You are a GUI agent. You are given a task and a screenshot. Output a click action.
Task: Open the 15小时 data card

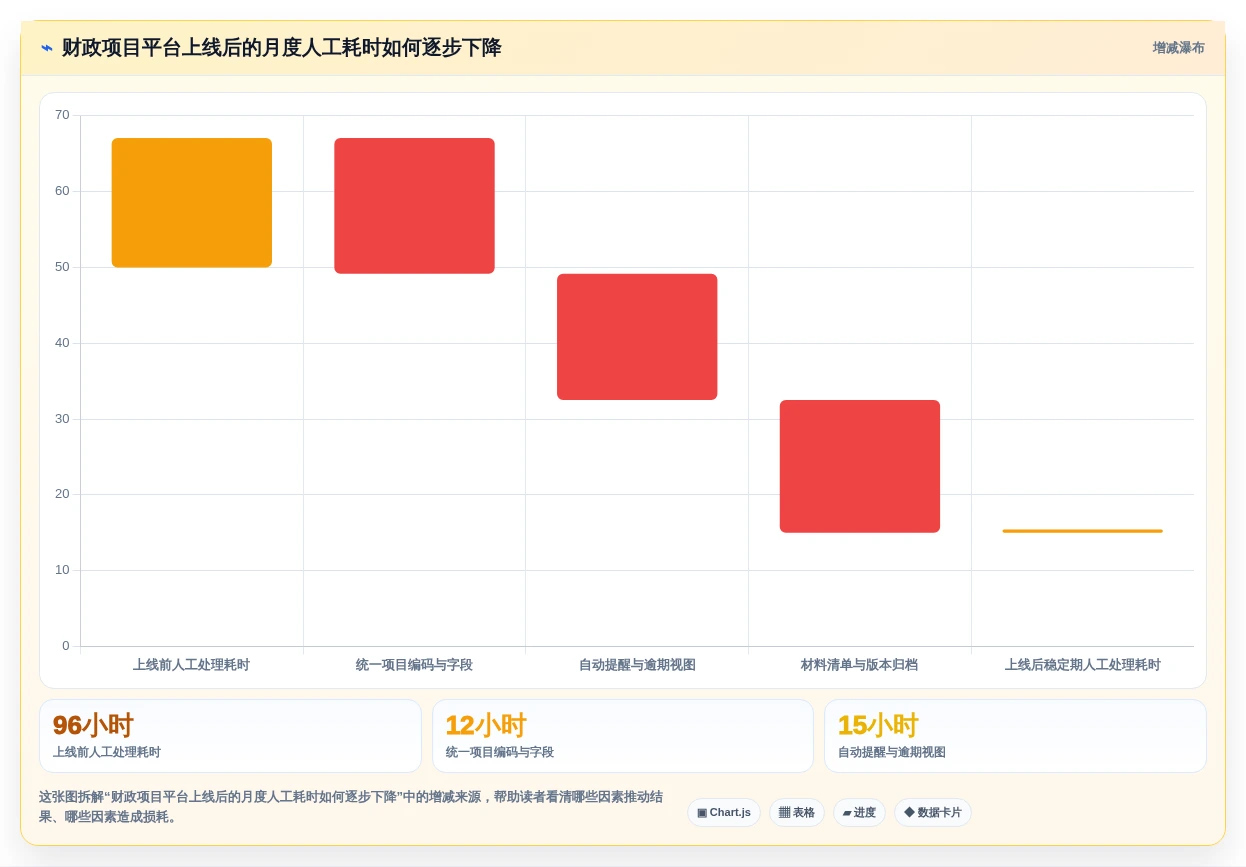pyautogui.click(x=1015, y=736)
